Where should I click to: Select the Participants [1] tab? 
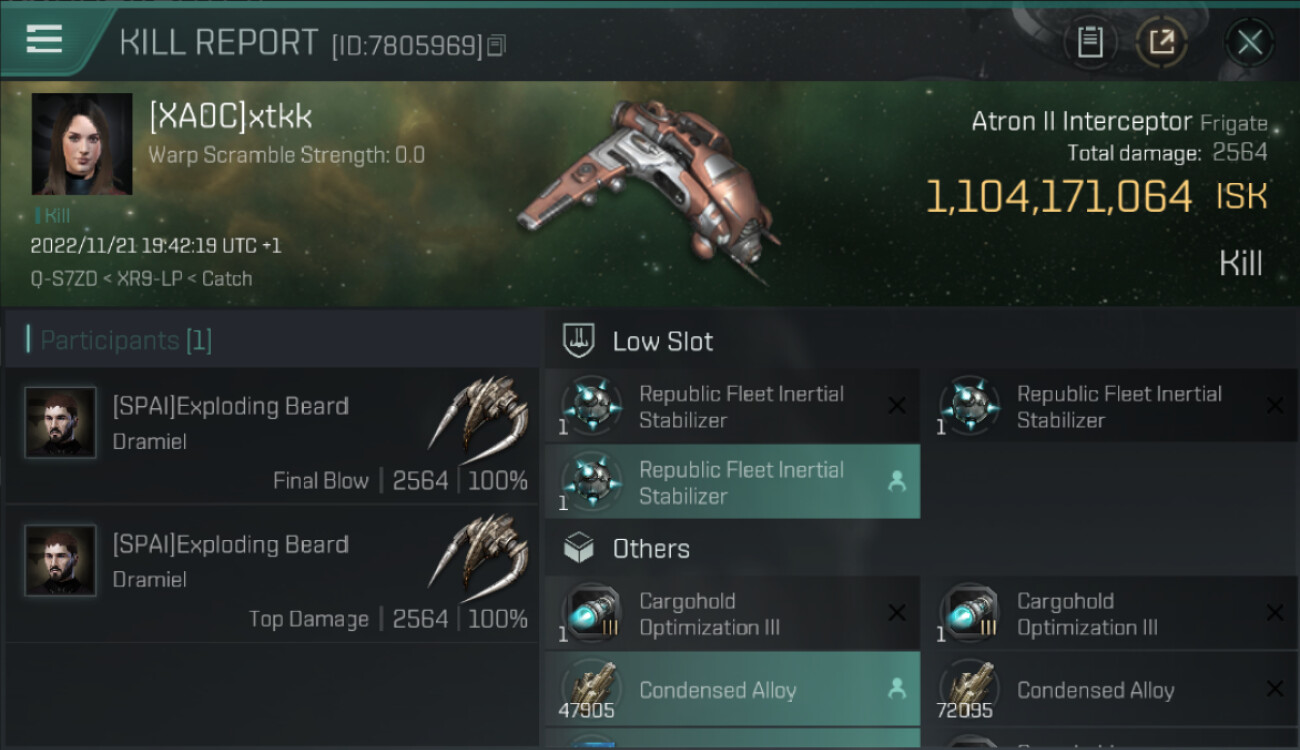pyautogui.click(x=126, y=340)
